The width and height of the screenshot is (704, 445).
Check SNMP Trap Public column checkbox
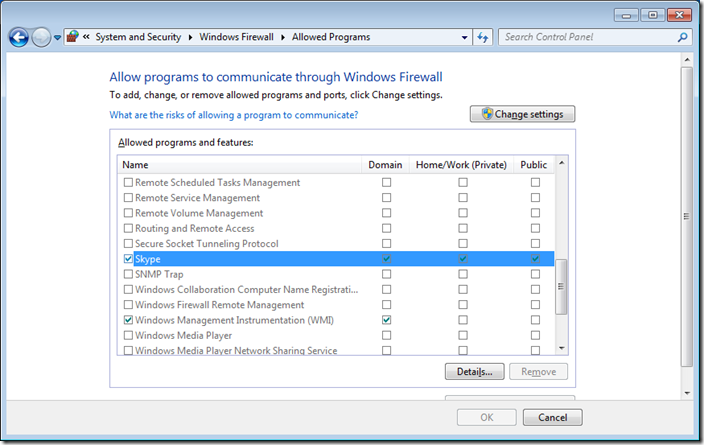point(535,274)
